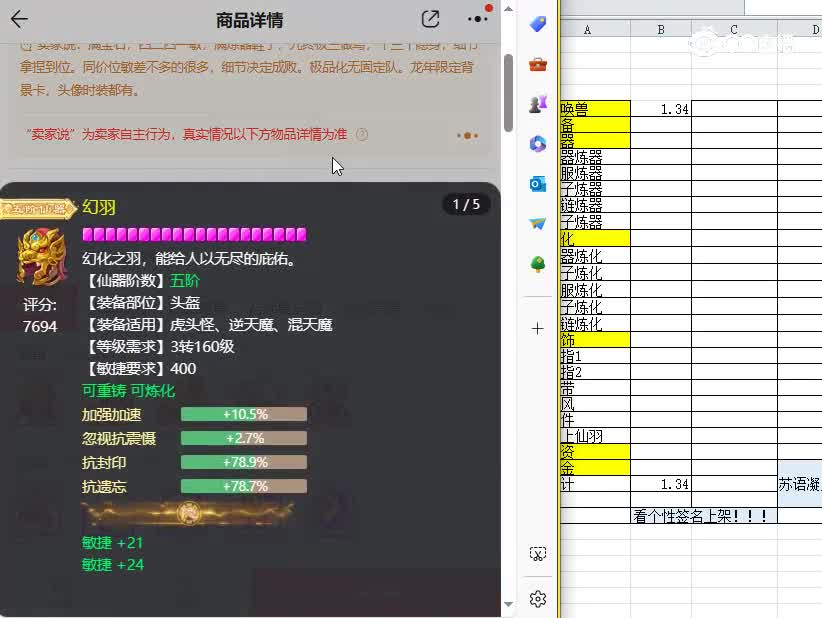Select the 器炼化 cell in column A
Screen dimensions: 822x618
pos(595,255)
